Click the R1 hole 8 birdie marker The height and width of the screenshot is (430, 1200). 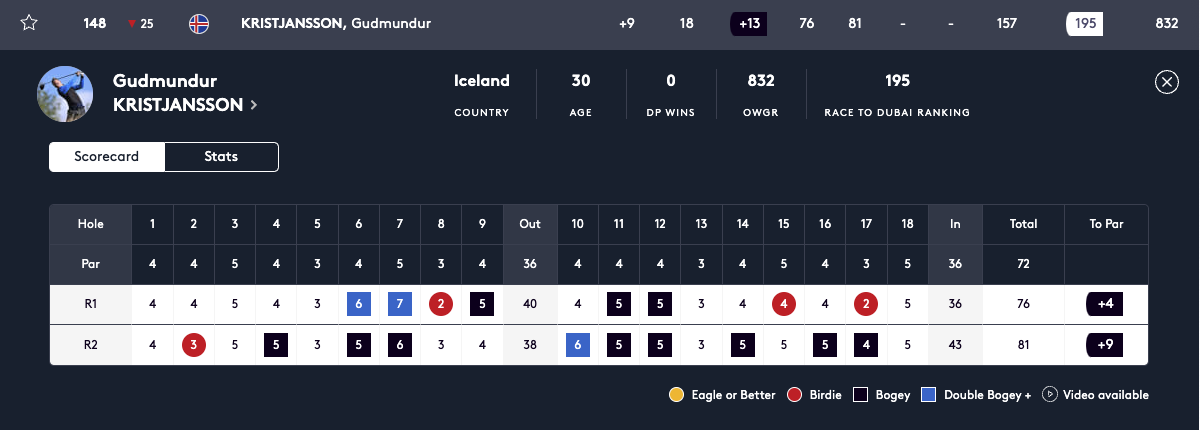(441, 304)
